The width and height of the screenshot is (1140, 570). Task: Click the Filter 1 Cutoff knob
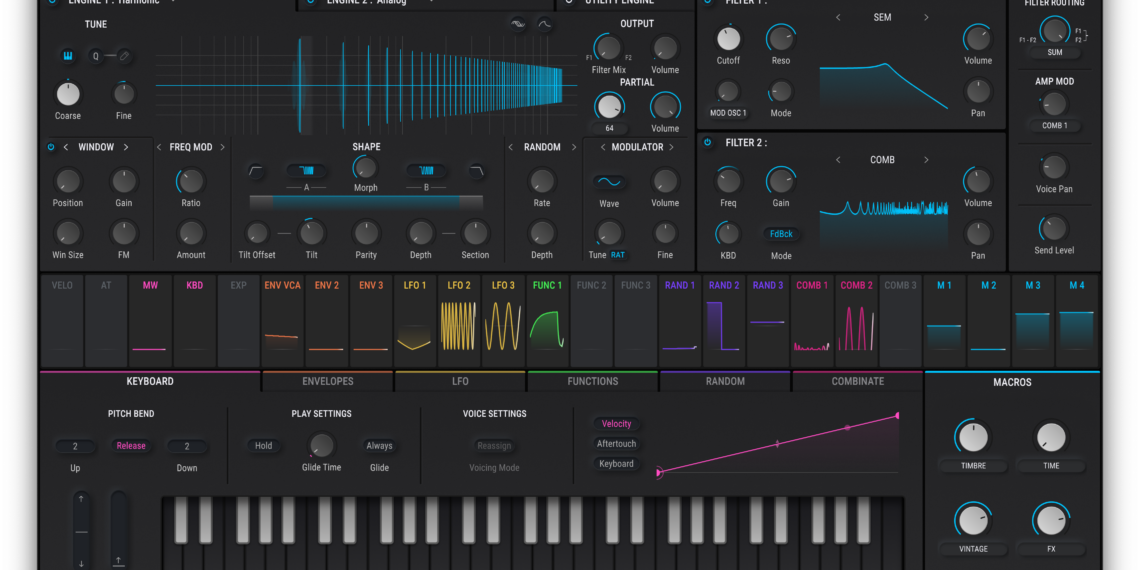[x=729, y=39]
